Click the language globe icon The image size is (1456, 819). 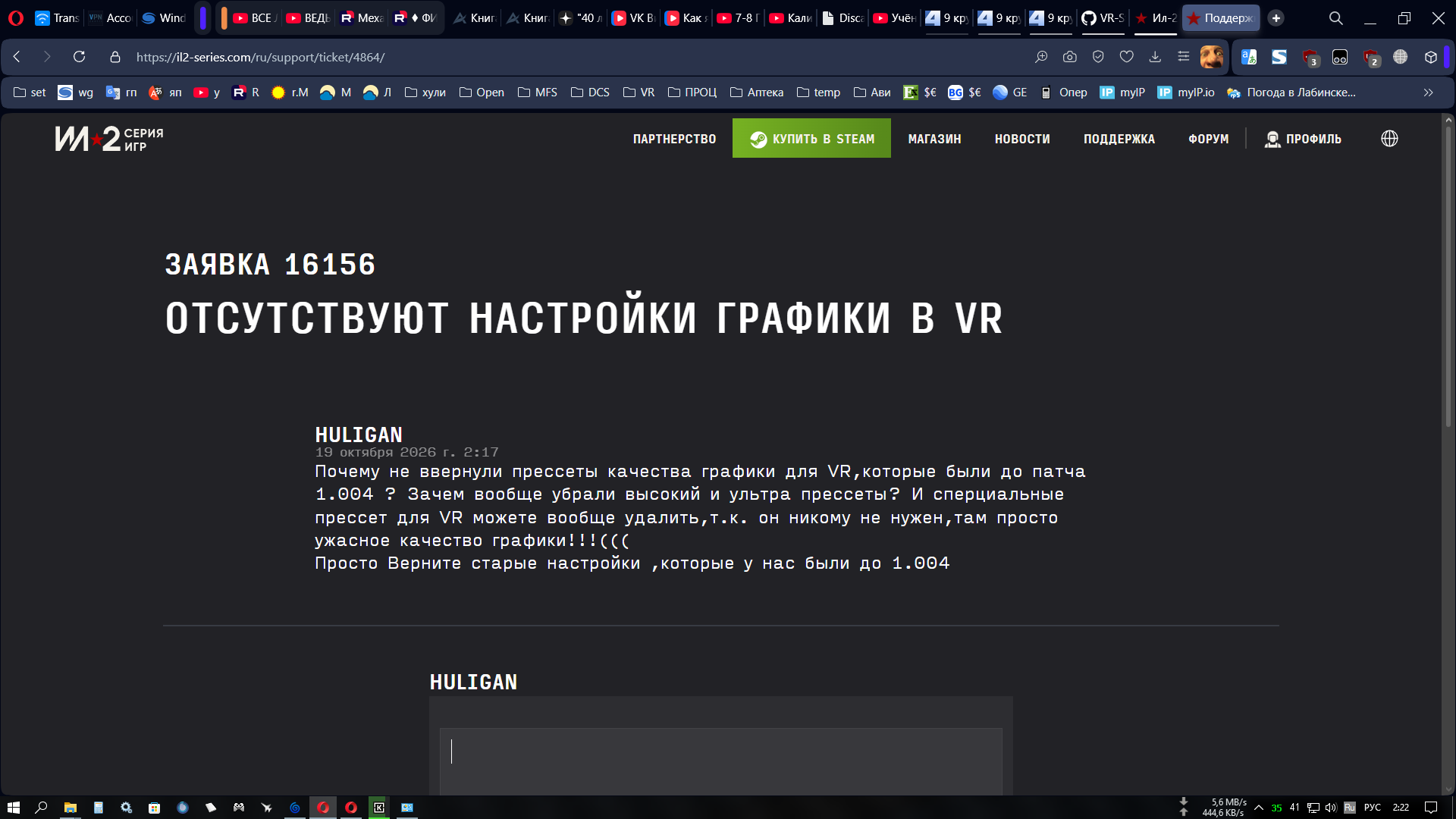coord(1389,139)
